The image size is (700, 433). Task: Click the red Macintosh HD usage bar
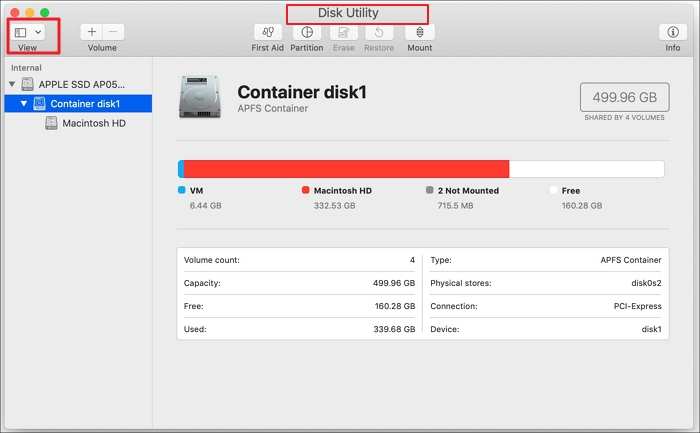[x=346, y=169]
